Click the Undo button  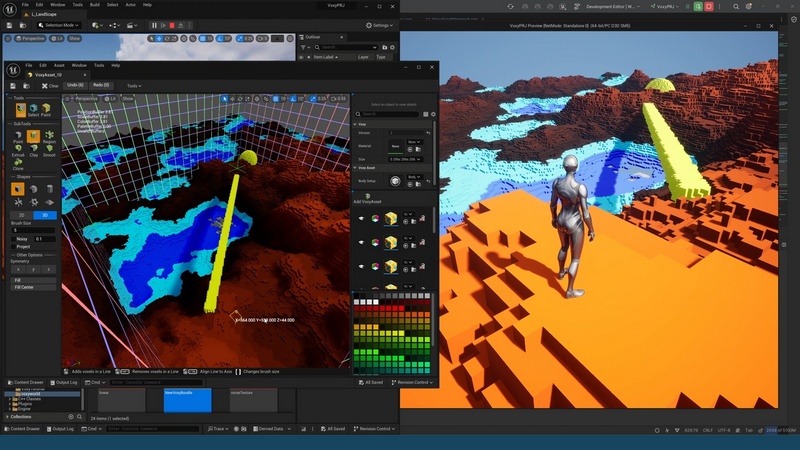(74, 86)
